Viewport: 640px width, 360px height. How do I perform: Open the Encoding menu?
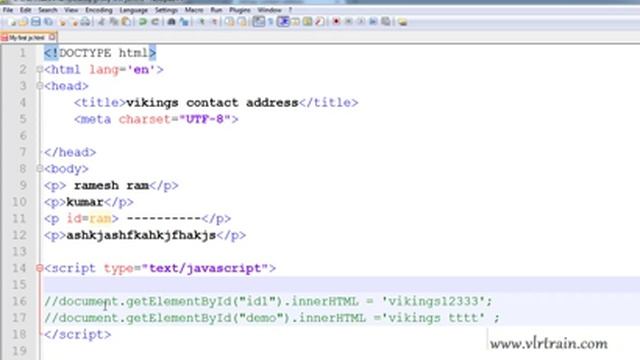(98, 10)
